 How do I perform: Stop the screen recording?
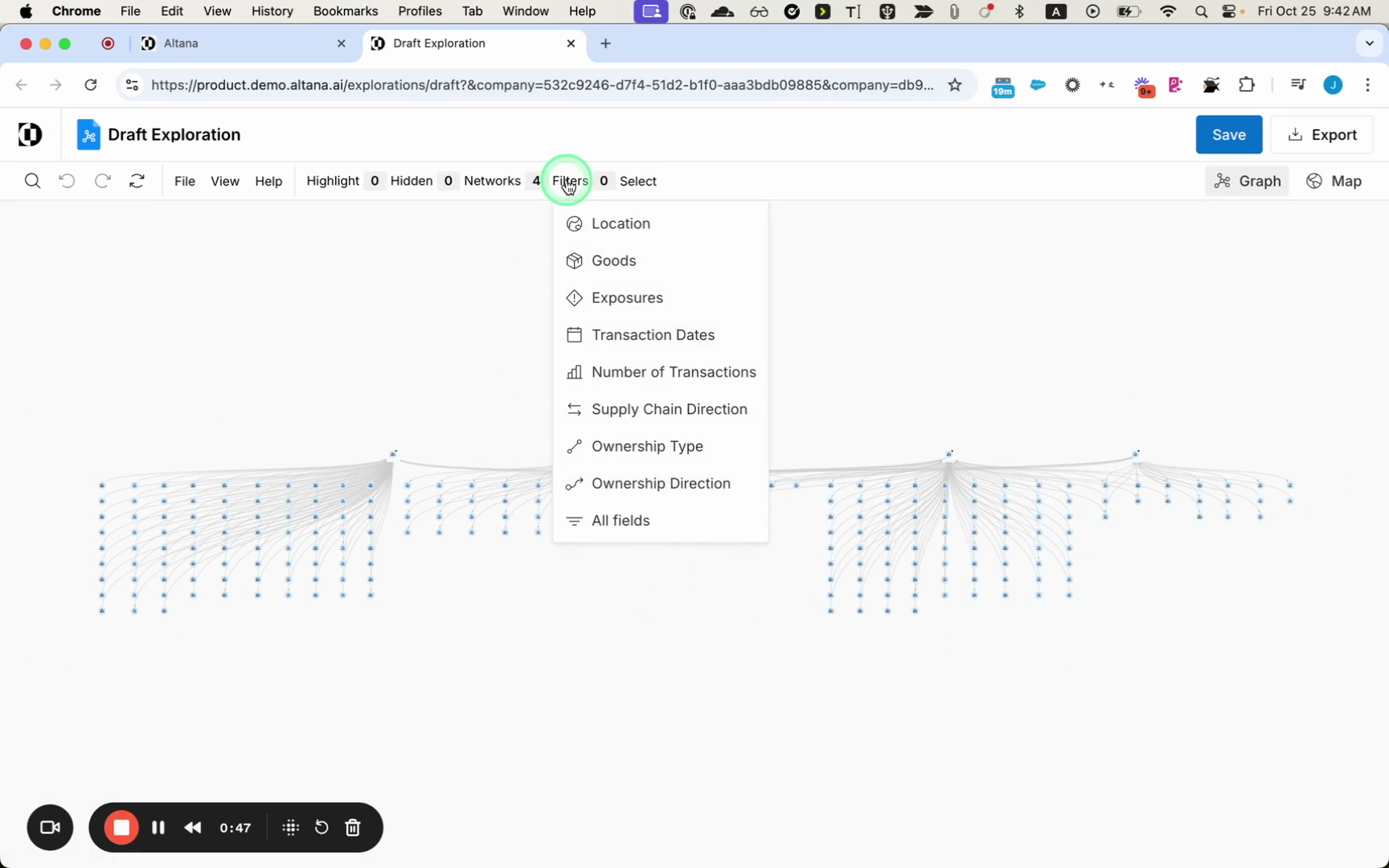click(x=121, y=828)
